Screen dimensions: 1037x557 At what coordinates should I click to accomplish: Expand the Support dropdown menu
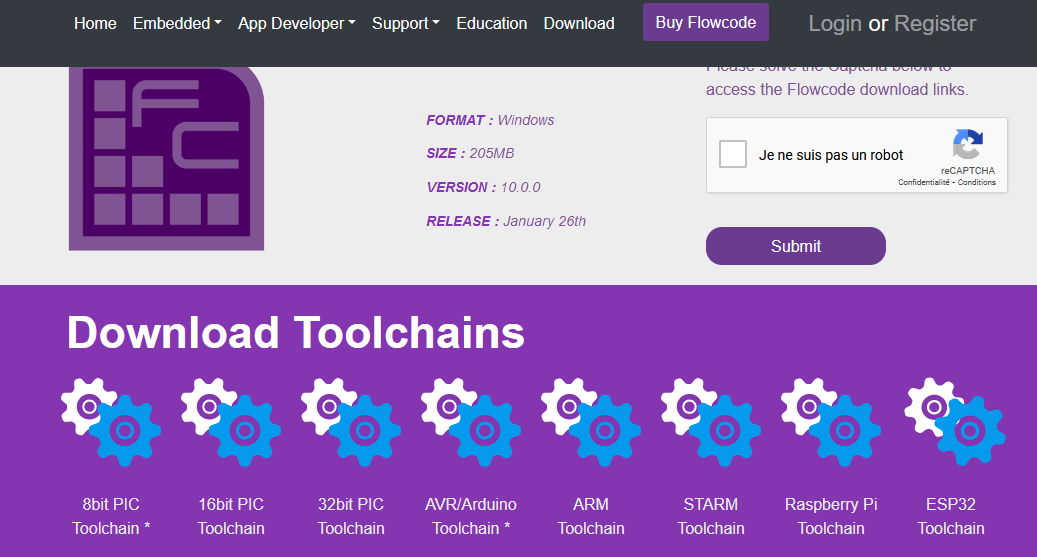pos(406,23)
